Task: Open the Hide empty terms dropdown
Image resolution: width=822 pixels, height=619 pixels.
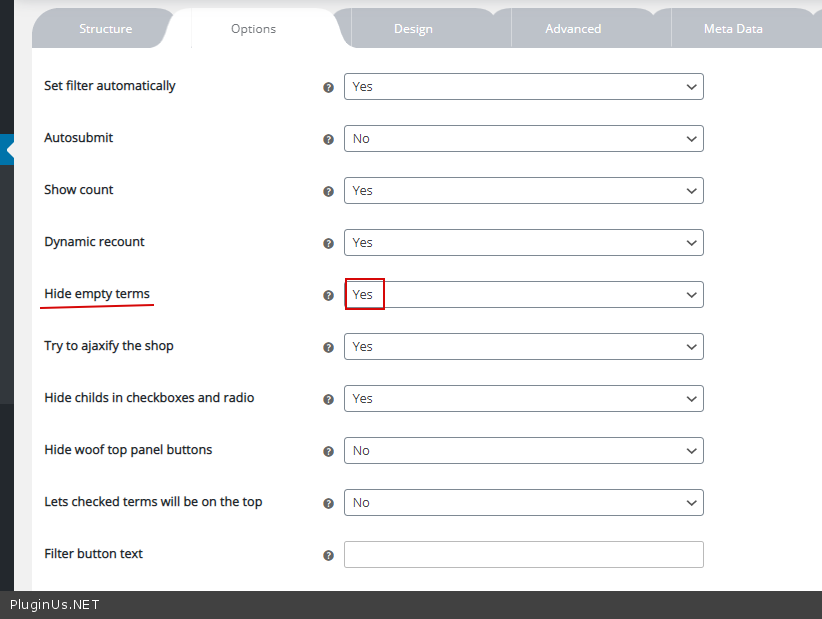Action: (523, 295)
